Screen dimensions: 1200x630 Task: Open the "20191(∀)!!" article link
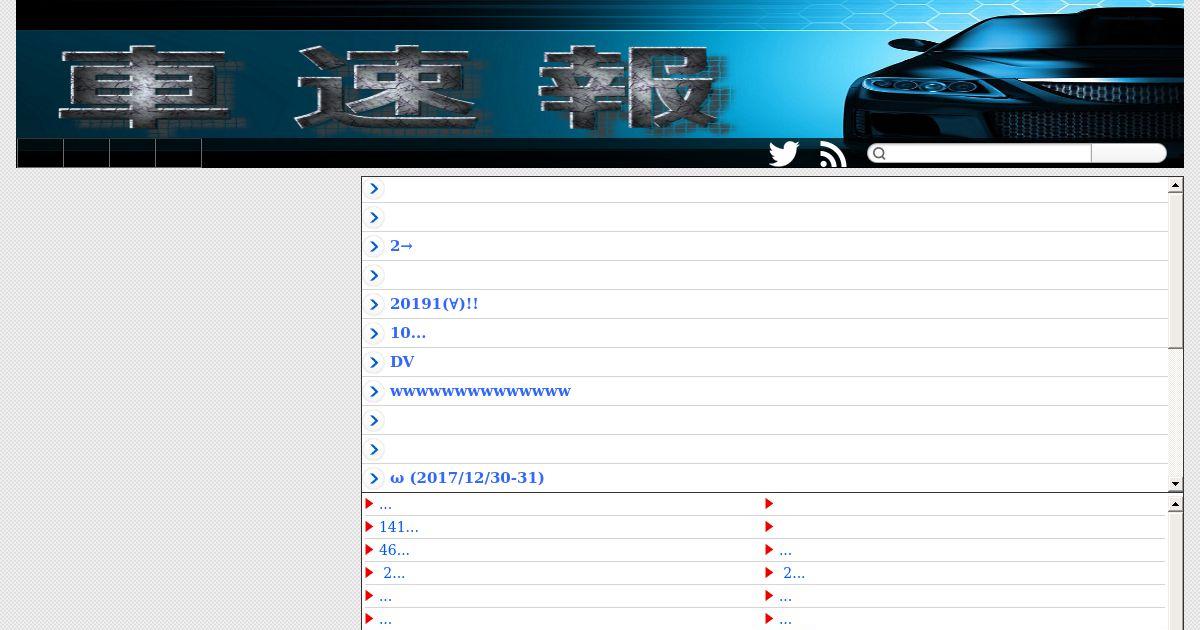434,304
